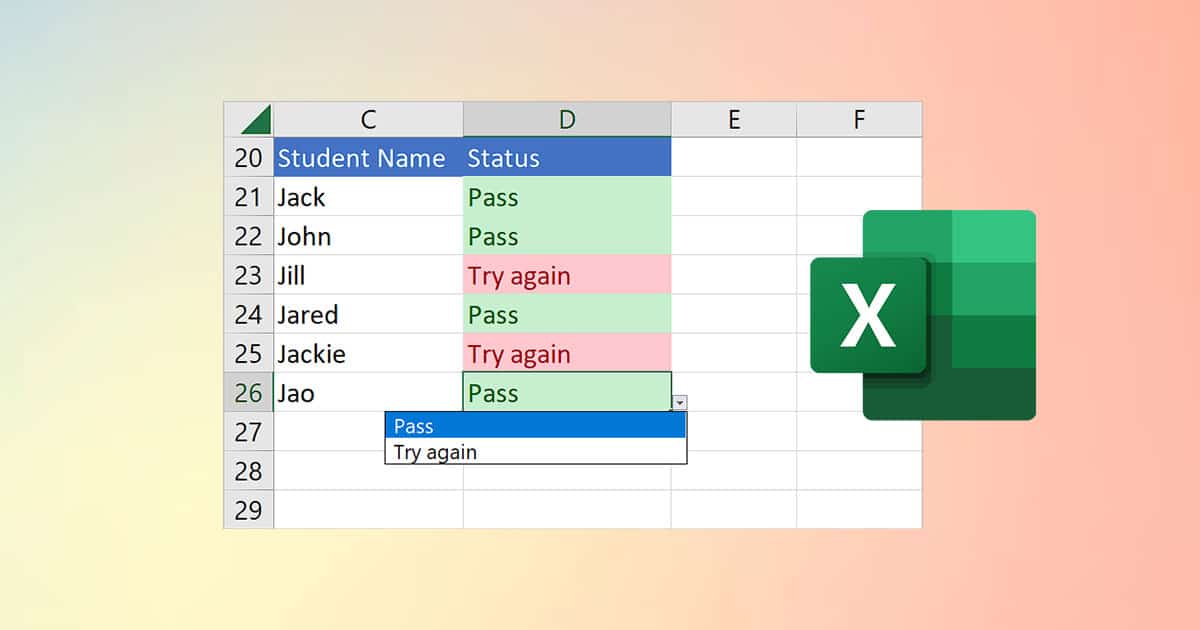Select row 23 header
The height and width of the screenshot is (630, 1200).
[x=248, y=274]
